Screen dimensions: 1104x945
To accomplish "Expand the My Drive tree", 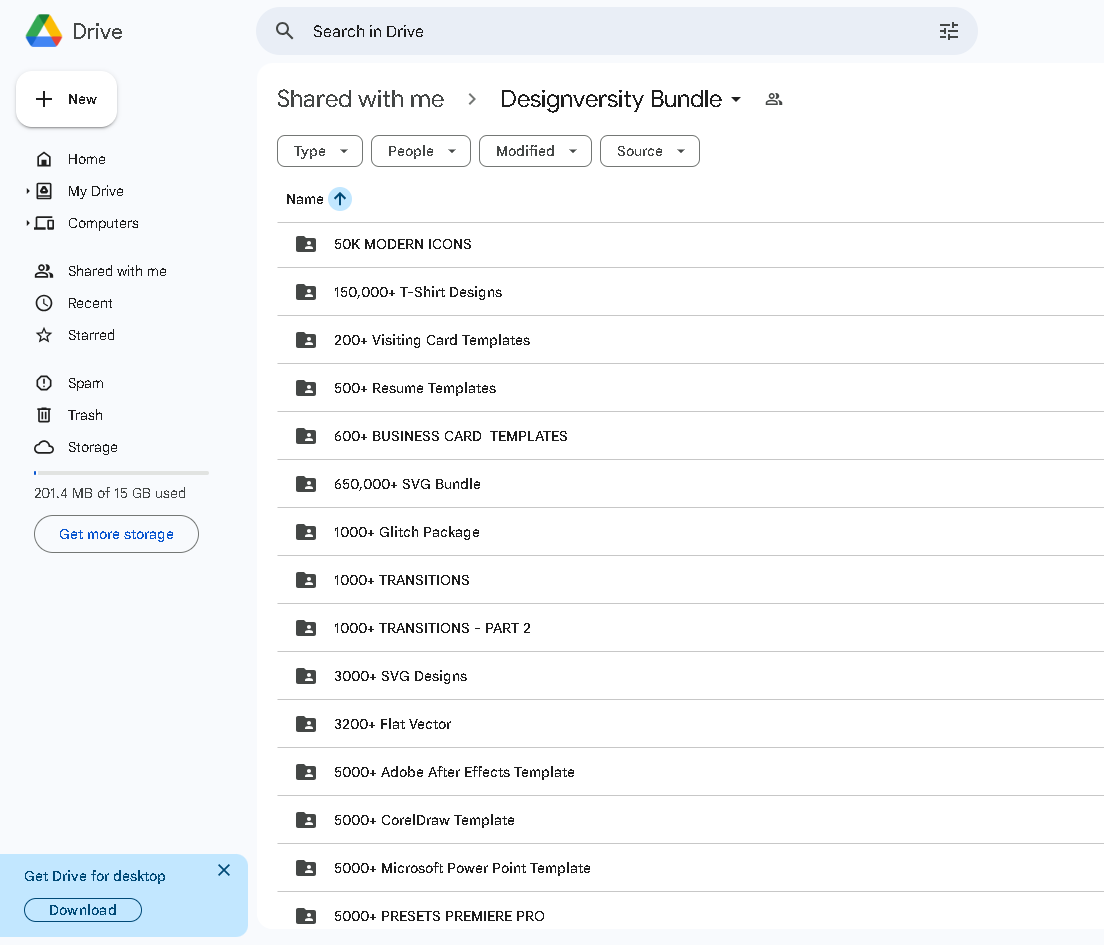I will 28,191.
